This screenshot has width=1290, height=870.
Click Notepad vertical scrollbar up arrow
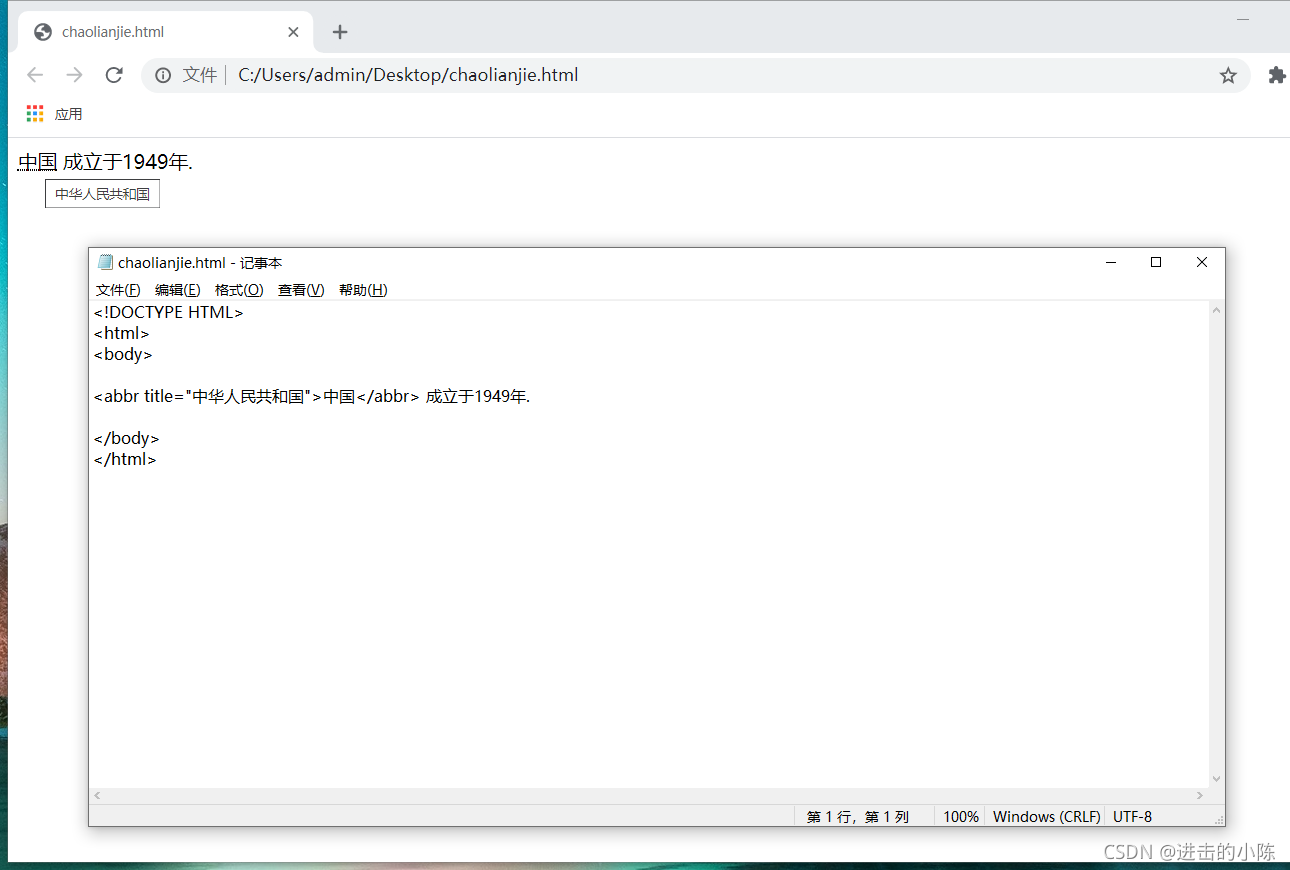coord(1216,310)
